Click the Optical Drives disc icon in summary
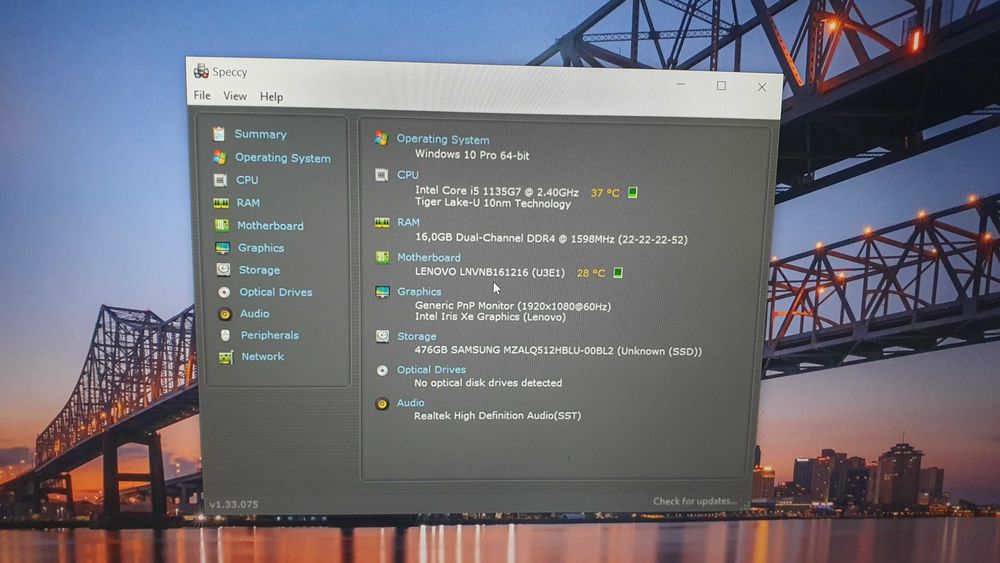The image size is (1000, 563). click(382, 370)
